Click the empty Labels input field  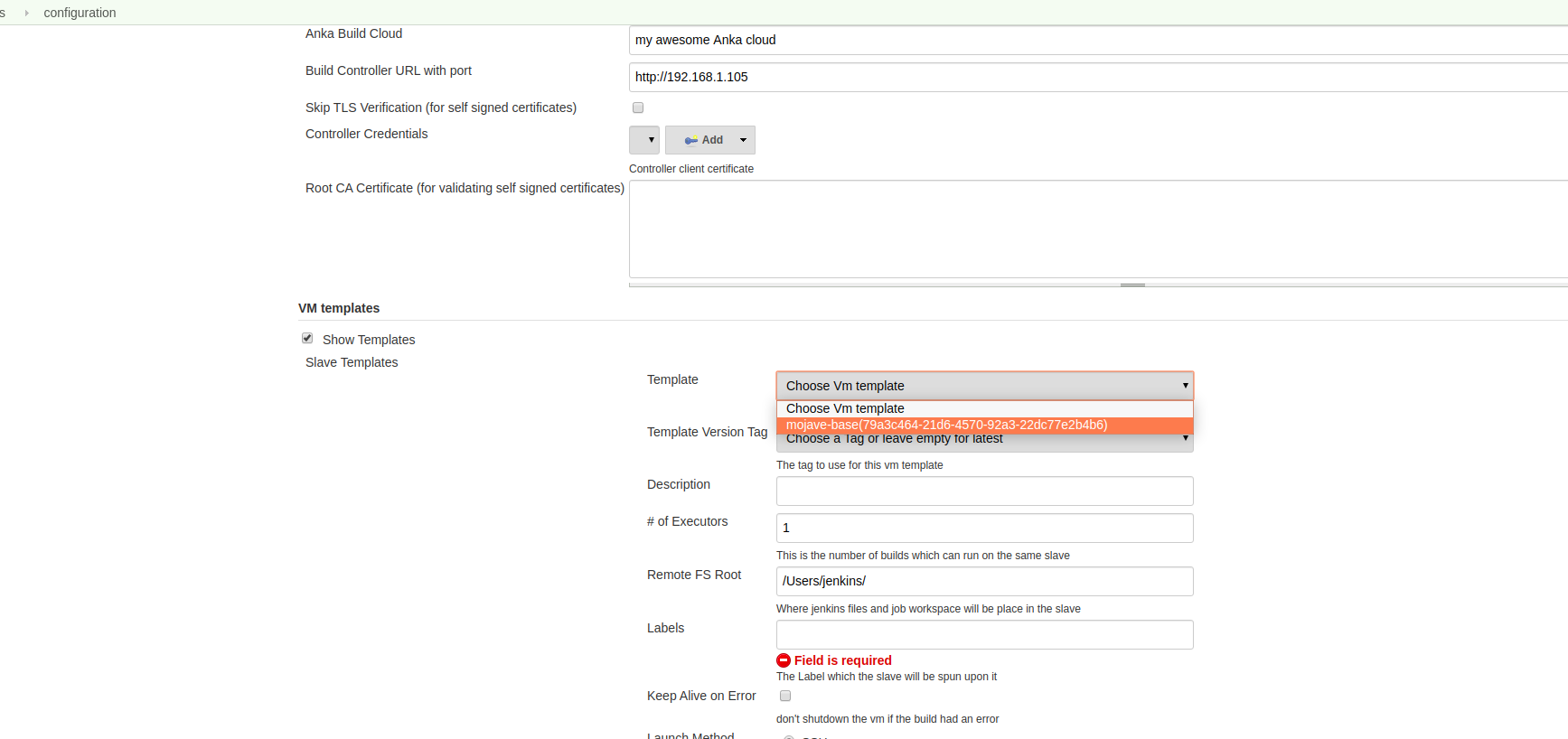coord(984,634)
